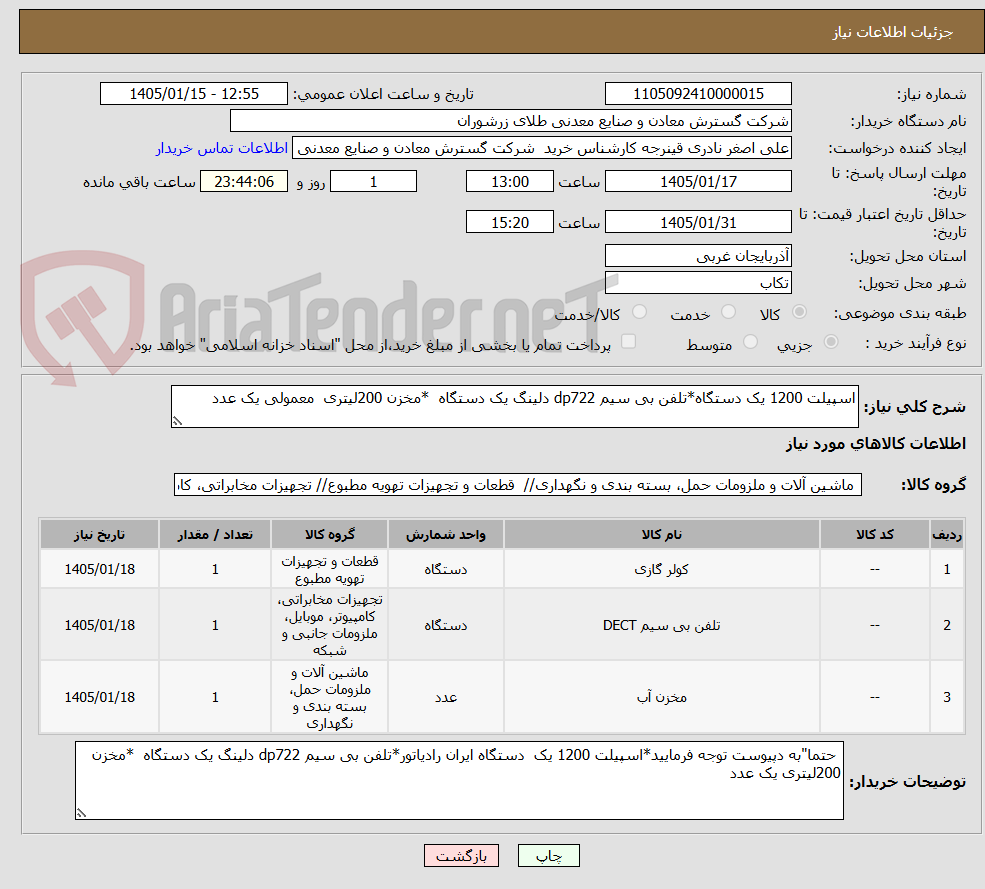Click the کولر گازی item name cell
985x889 pixels.
pyautogui.click(x=661, y=569)
